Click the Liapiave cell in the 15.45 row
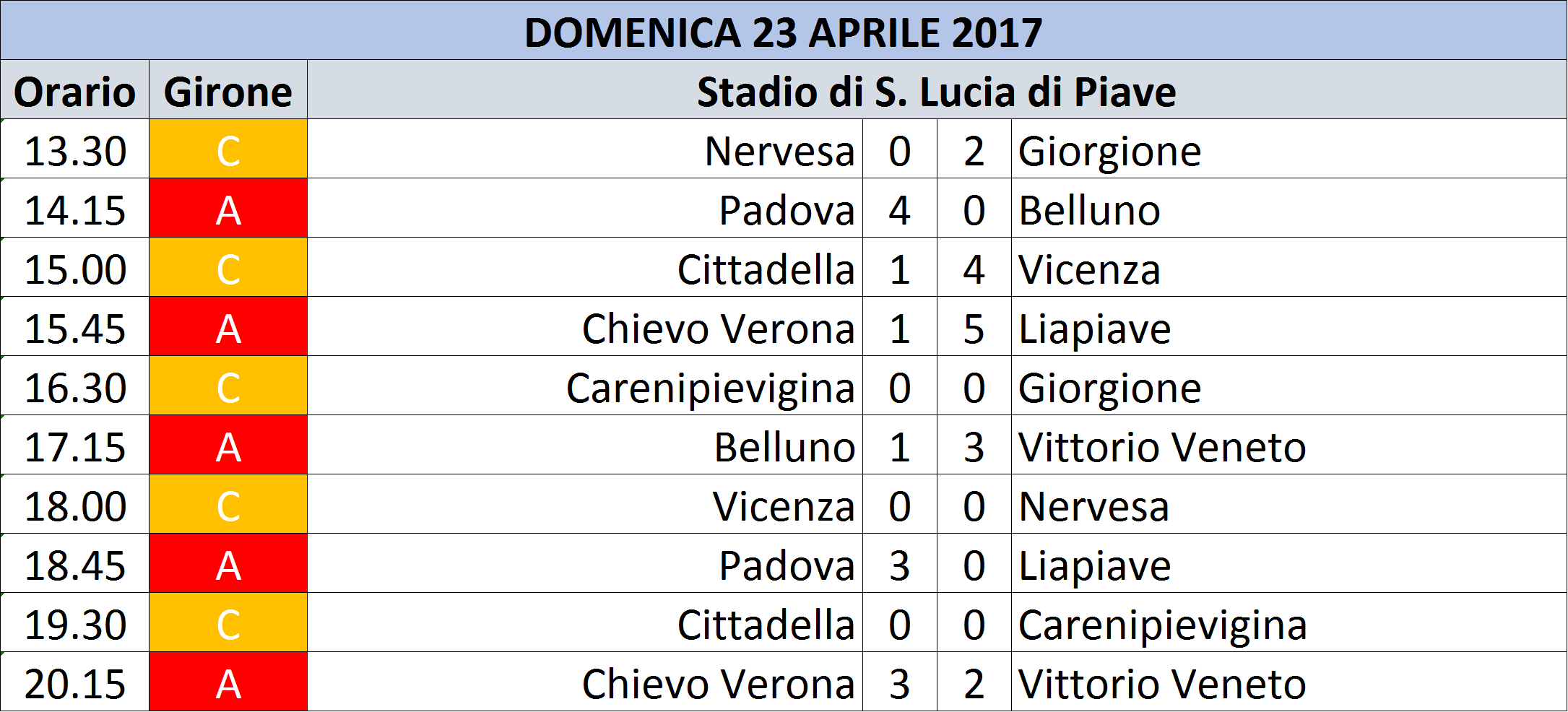Image resolution: width=1568 pixels, height=712 pixels. pos(1289,326)
